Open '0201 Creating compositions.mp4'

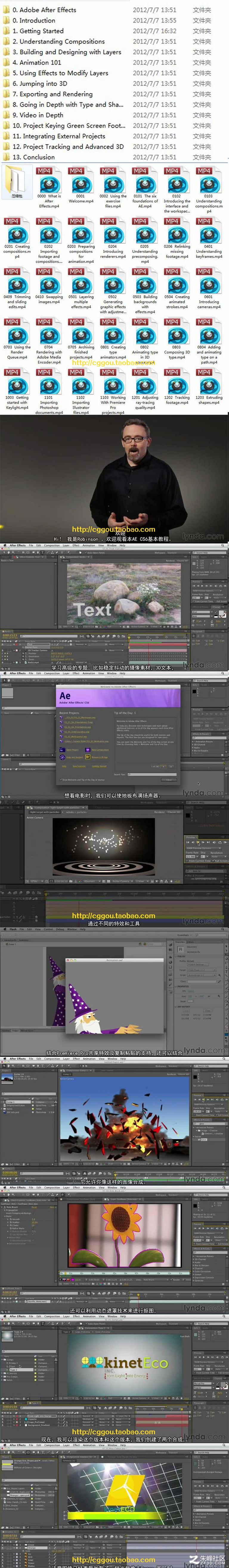(16, 239)
